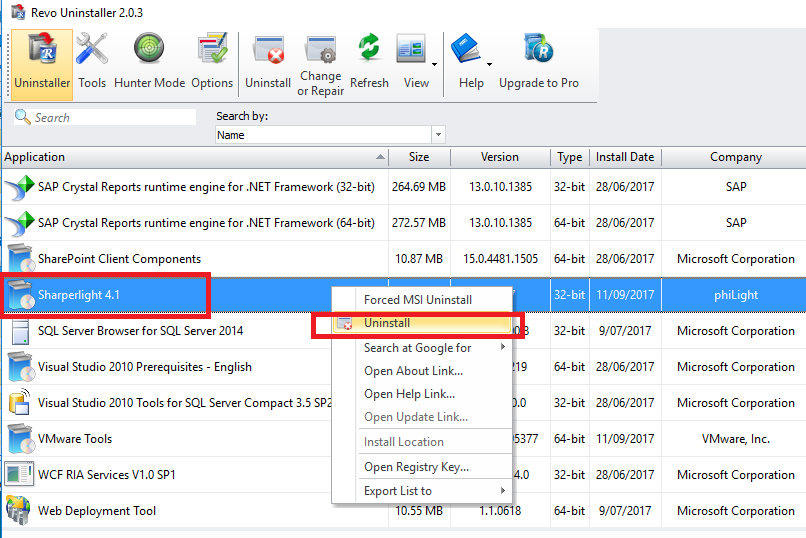
Task: Sort by Install Date column header
Action: point(625,157)
